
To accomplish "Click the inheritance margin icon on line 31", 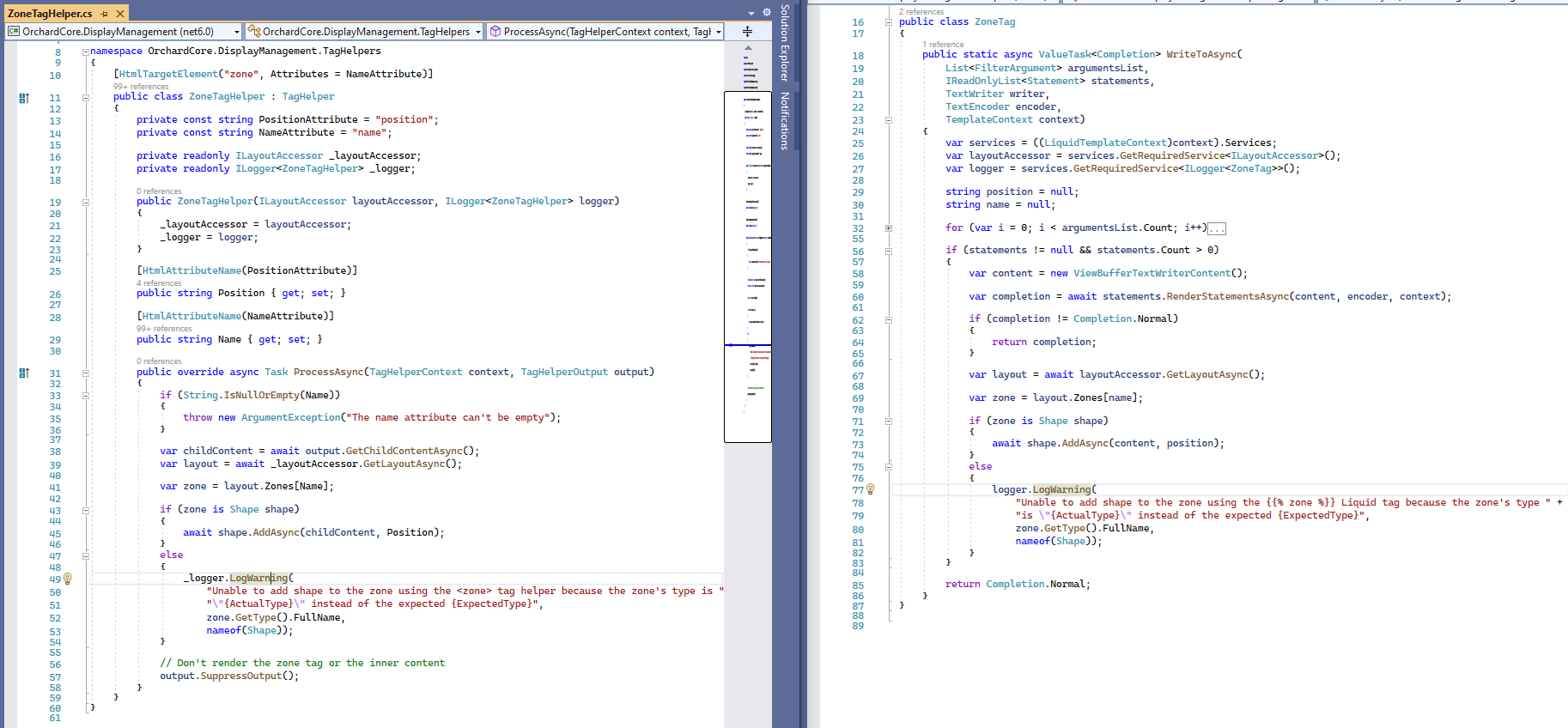I will [24, 373].
